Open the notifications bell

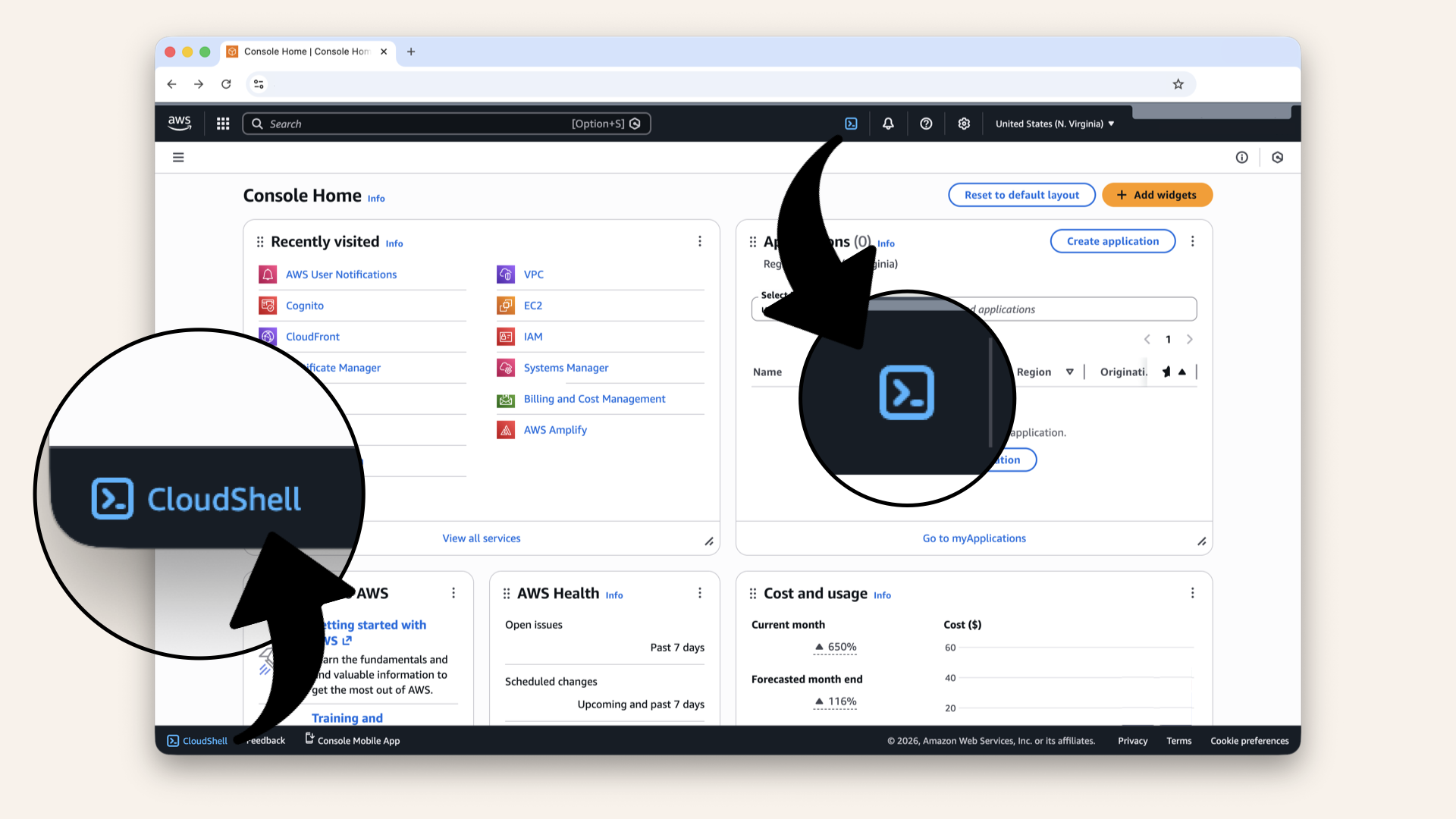pos(888,124)
